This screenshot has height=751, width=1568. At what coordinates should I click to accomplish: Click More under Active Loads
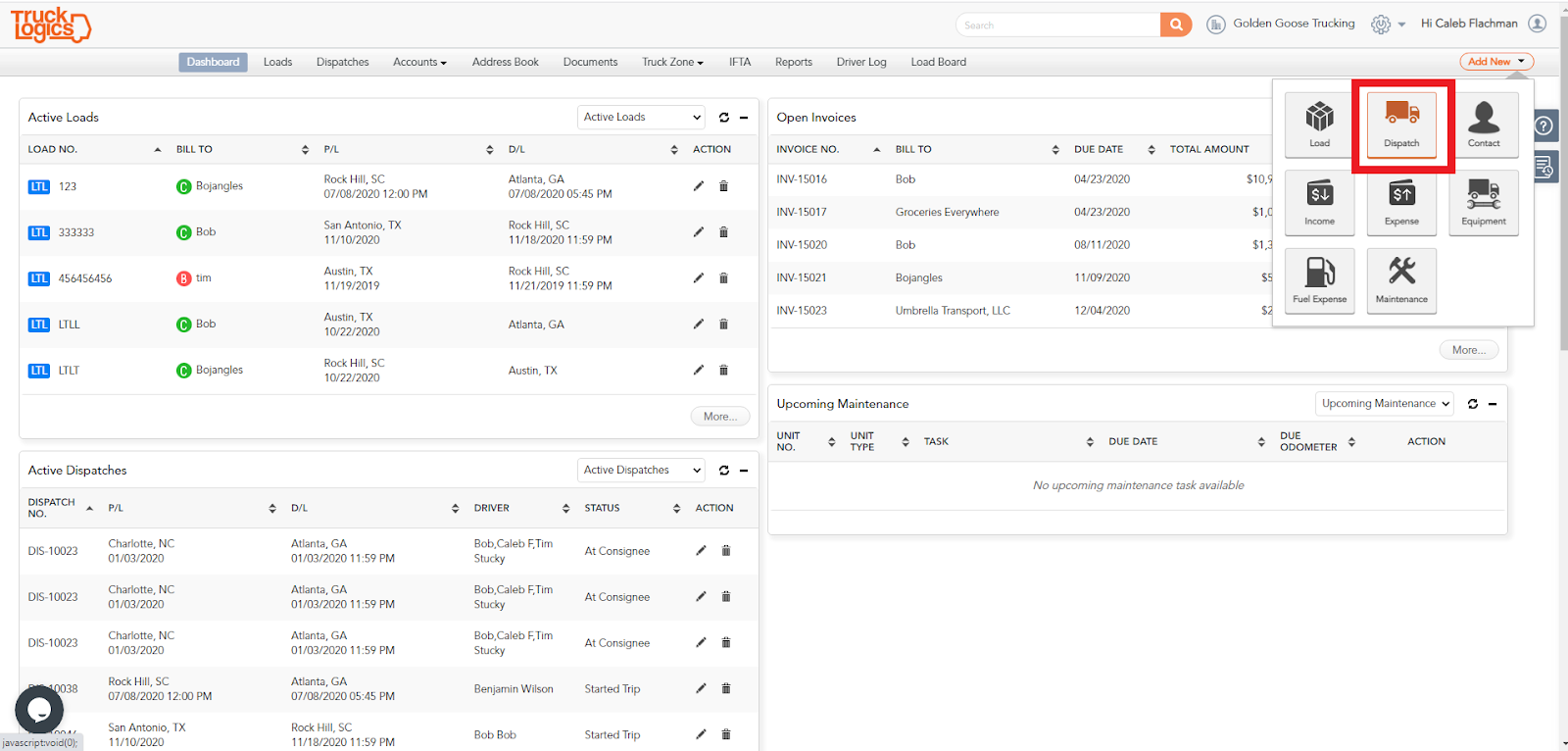[x=720, y=417]
